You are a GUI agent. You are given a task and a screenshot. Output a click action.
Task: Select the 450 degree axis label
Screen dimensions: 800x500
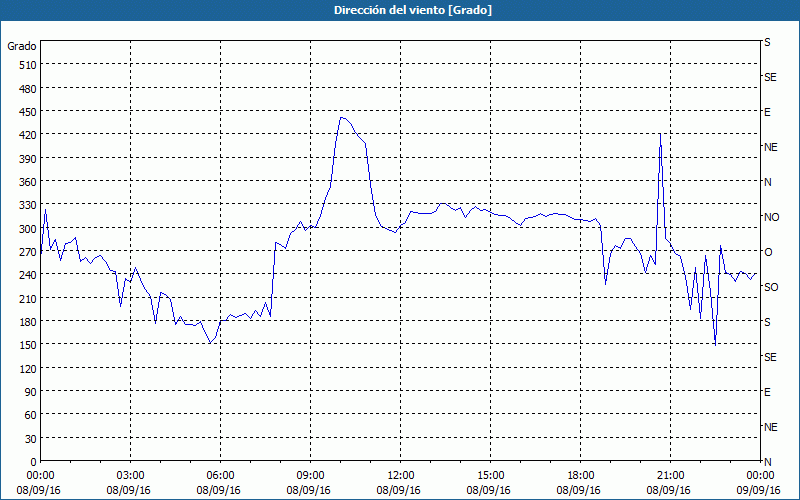tap(29, 112)
